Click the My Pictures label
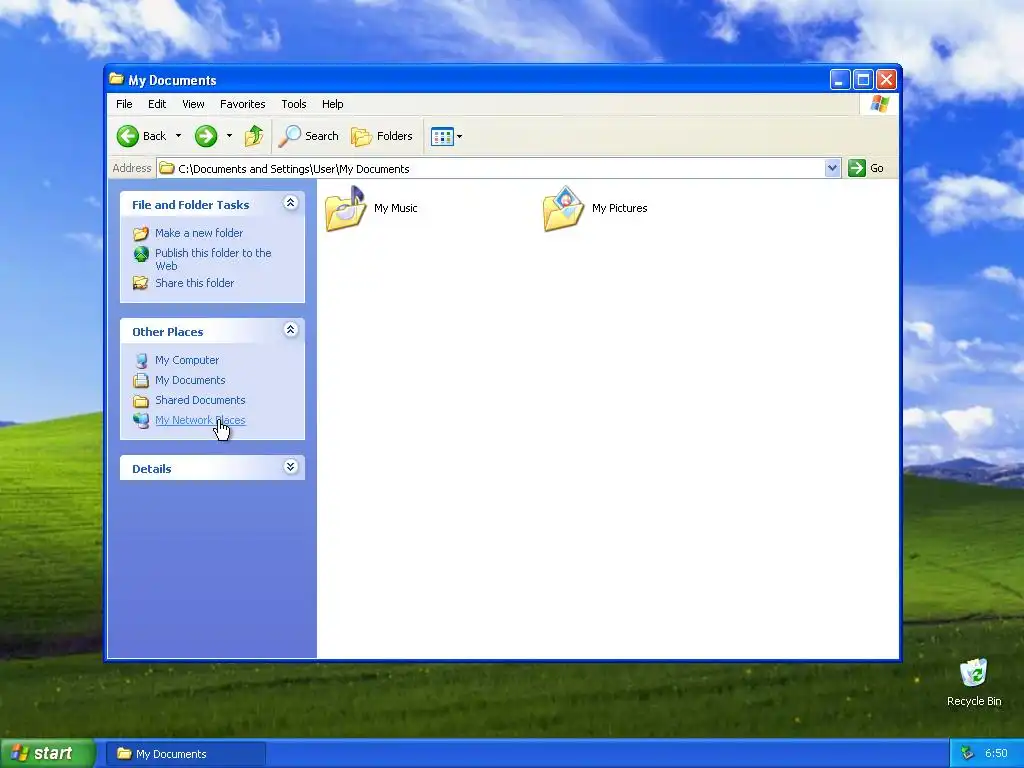 (620, 208)
